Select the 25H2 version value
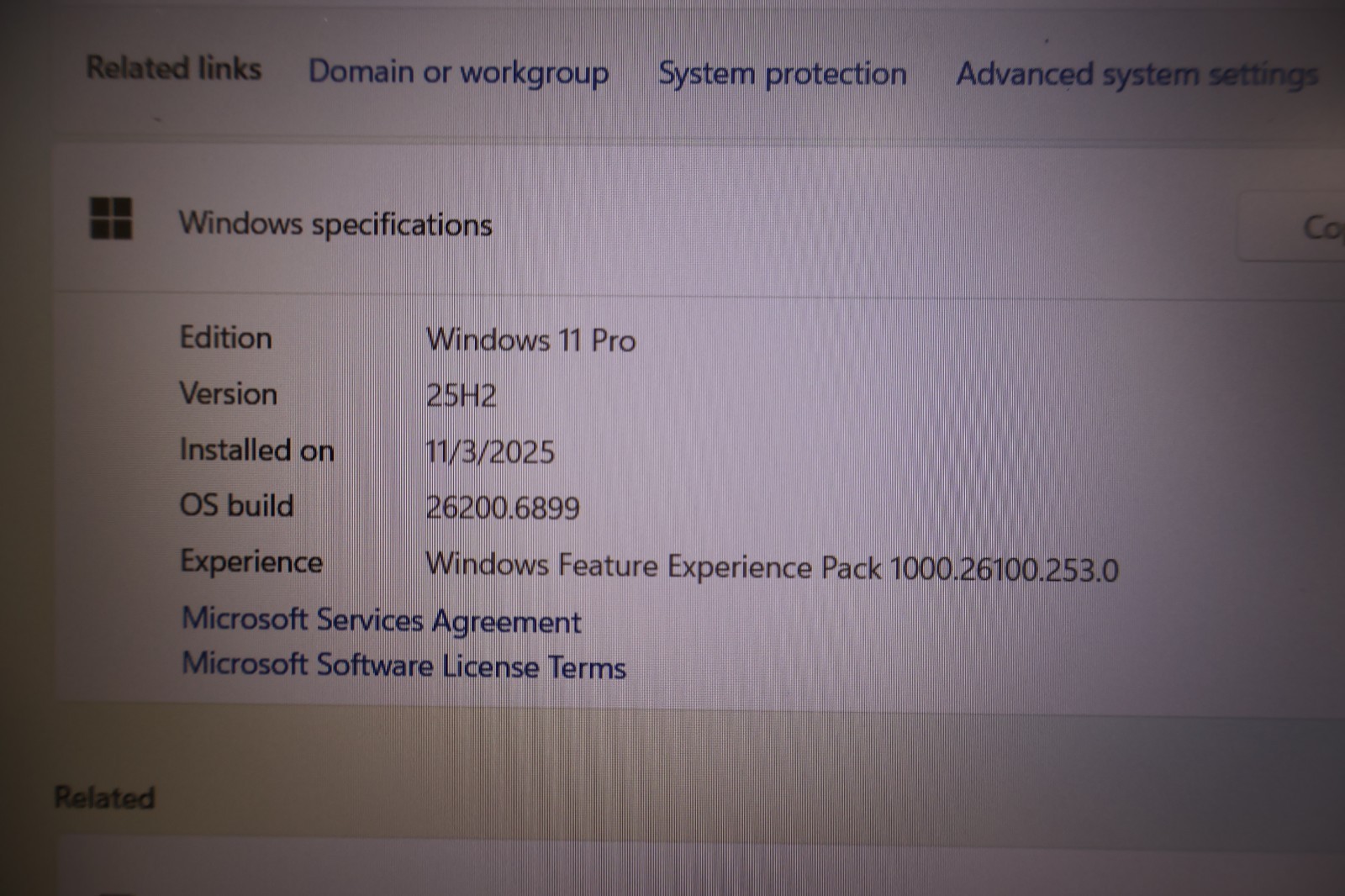 (461, 395)
